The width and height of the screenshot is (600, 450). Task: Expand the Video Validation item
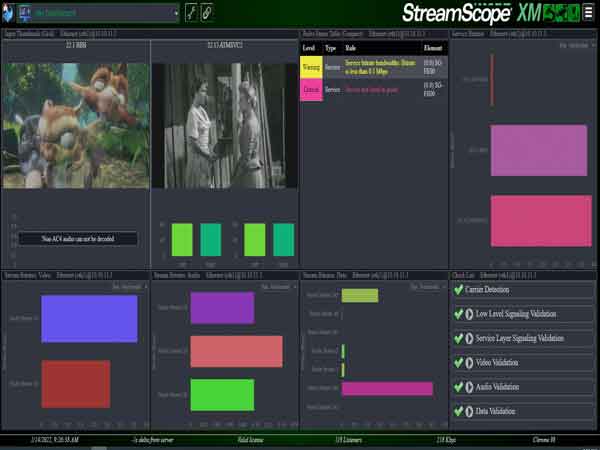(x=469, y=363)
